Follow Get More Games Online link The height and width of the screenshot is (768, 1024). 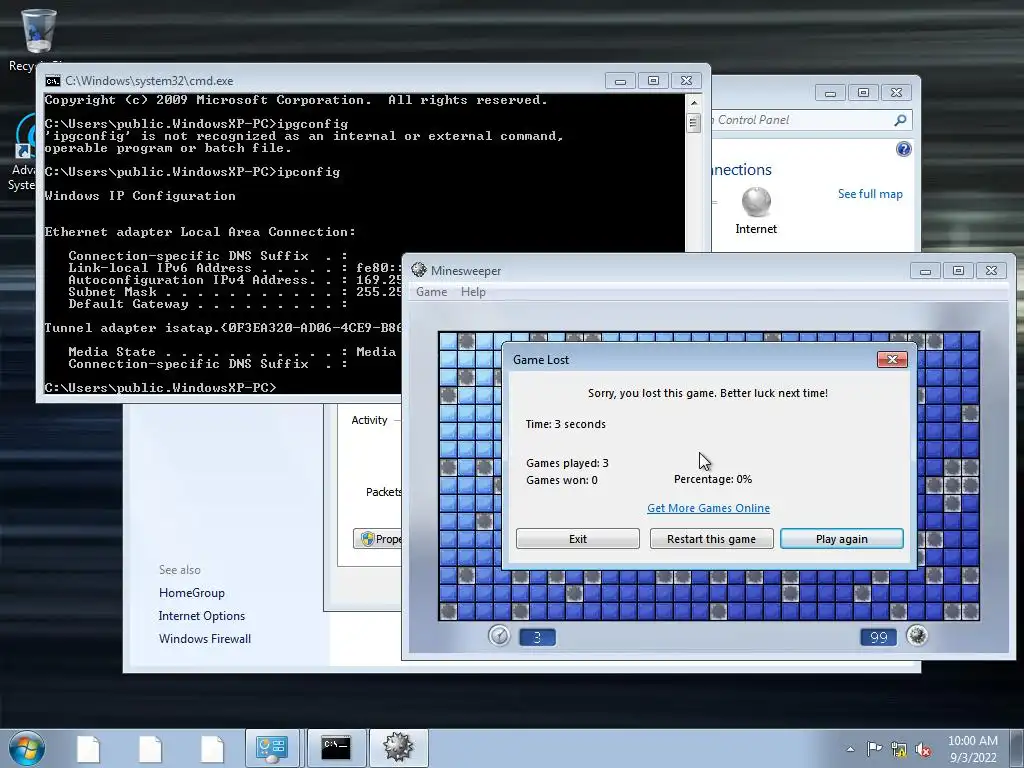709,508
